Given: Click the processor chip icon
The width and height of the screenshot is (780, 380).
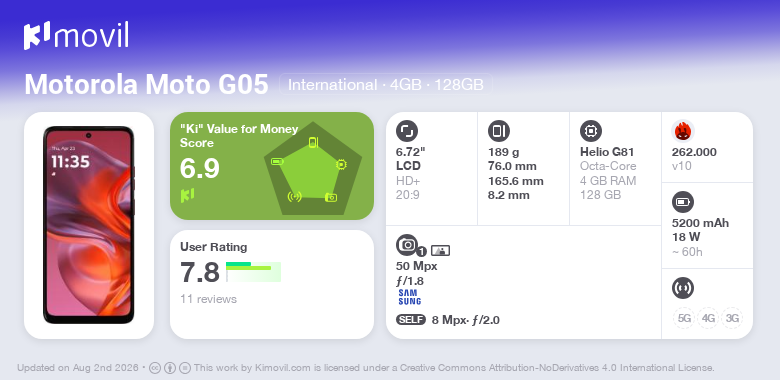Looking at the screenshot, I should click(591, 131).
